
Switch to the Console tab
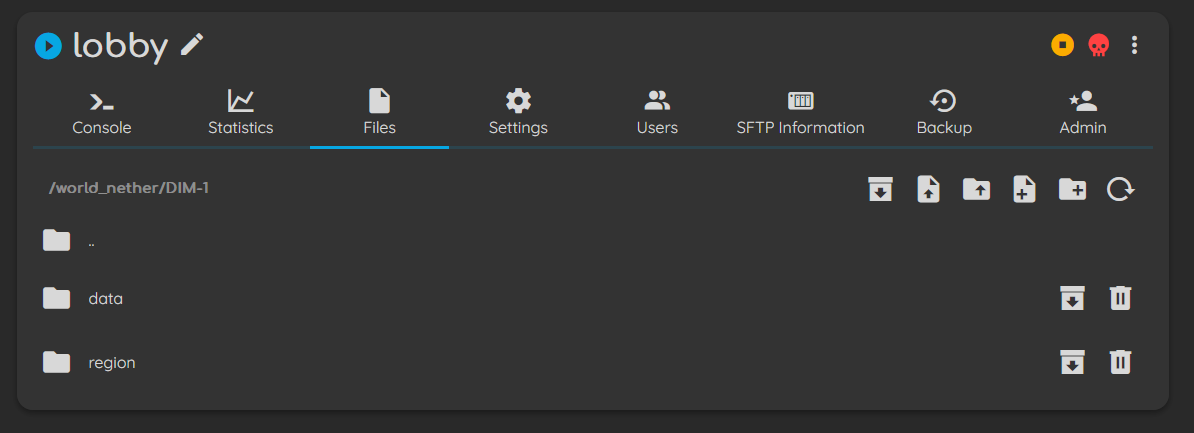pos(102,113)
